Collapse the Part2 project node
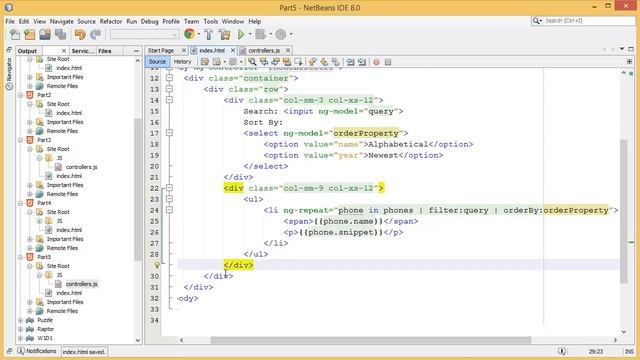The width and height of the screenshot is (640, 360). (20, 95)
